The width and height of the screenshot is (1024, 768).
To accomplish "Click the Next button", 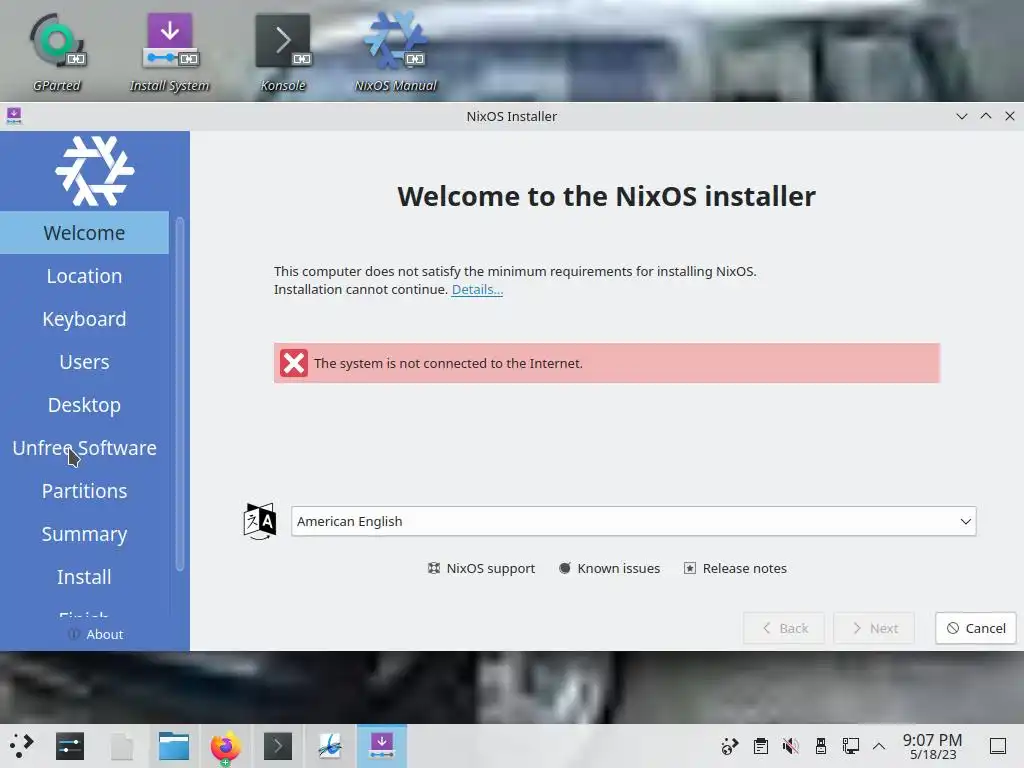I will [x=874, y=628].
